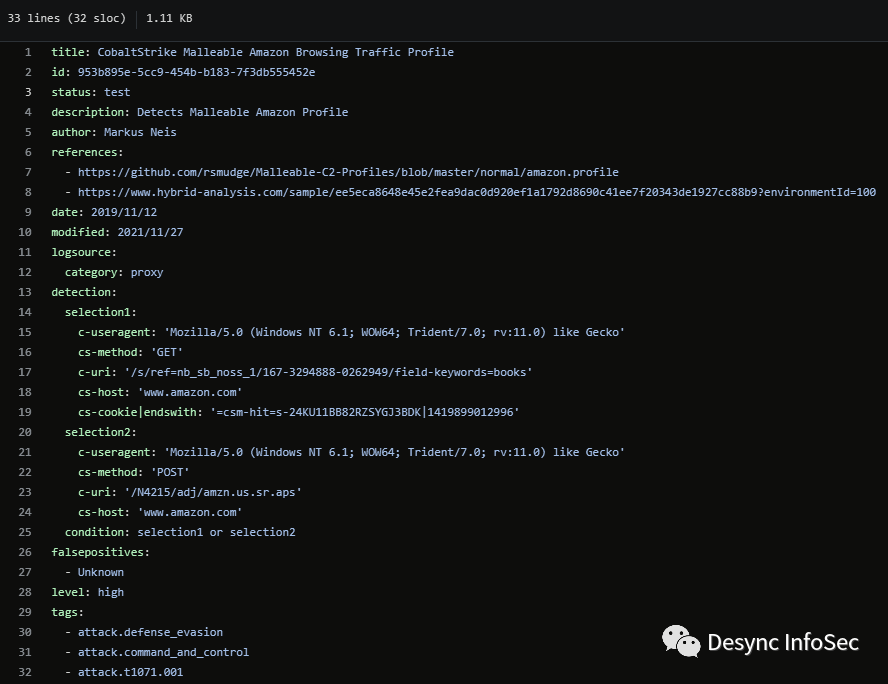Click the '33 lines (32 sloc)' text
The width and height of the screenshot is (888, 684).
(66, 18)
